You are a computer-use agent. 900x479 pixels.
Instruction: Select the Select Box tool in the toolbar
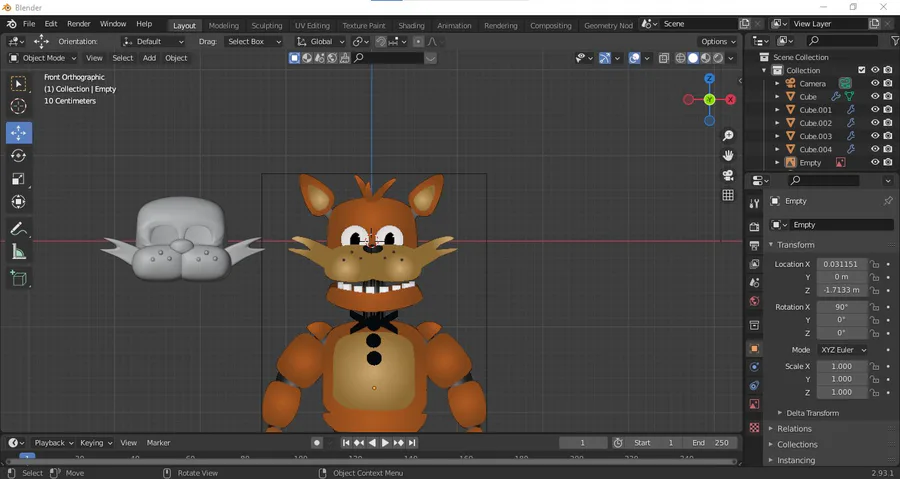pyautogui.click(x=19, y=84)
